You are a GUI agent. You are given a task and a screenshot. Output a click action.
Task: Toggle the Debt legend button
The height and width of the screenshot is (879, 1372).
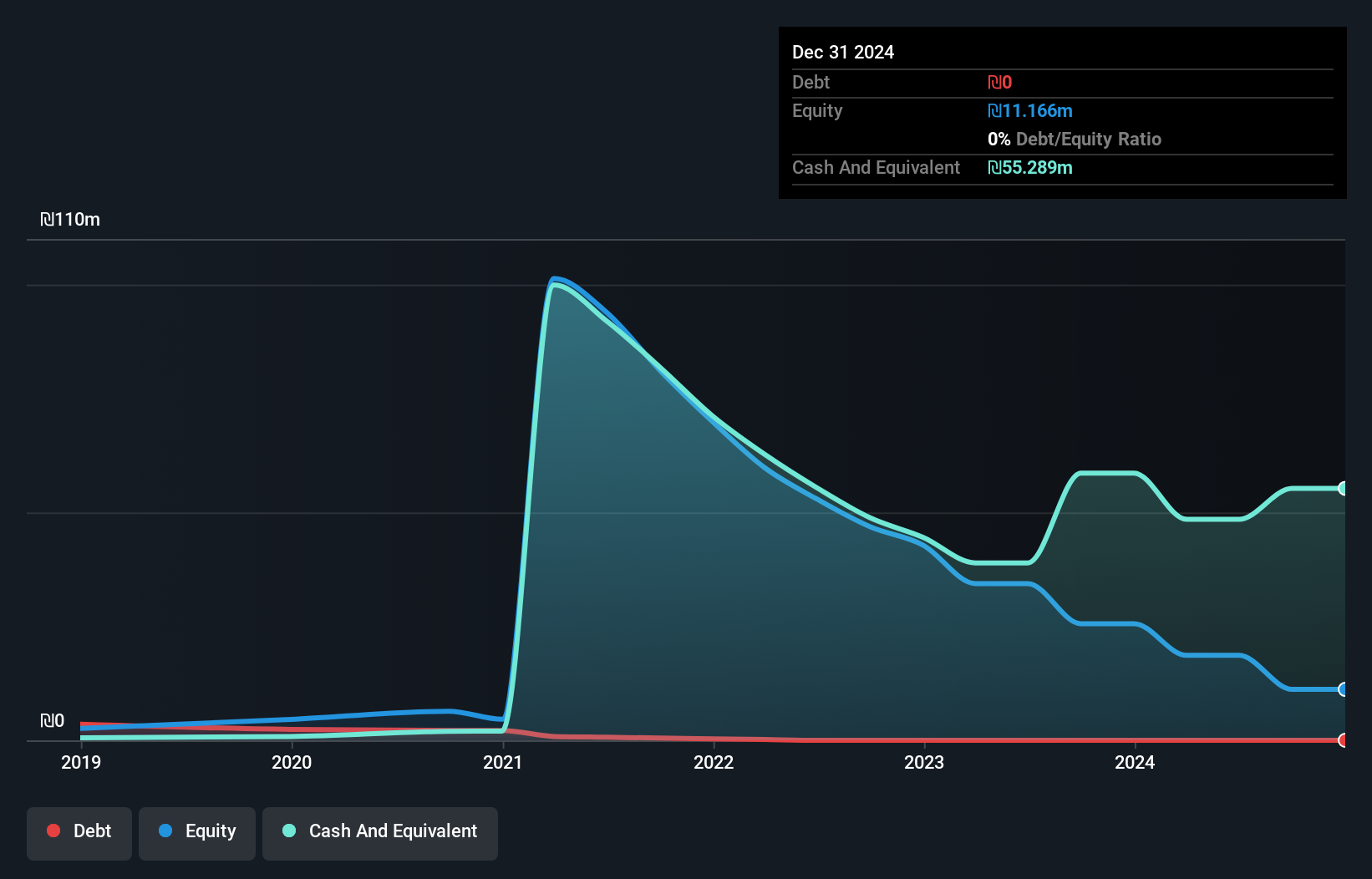(x=79, y=833)
